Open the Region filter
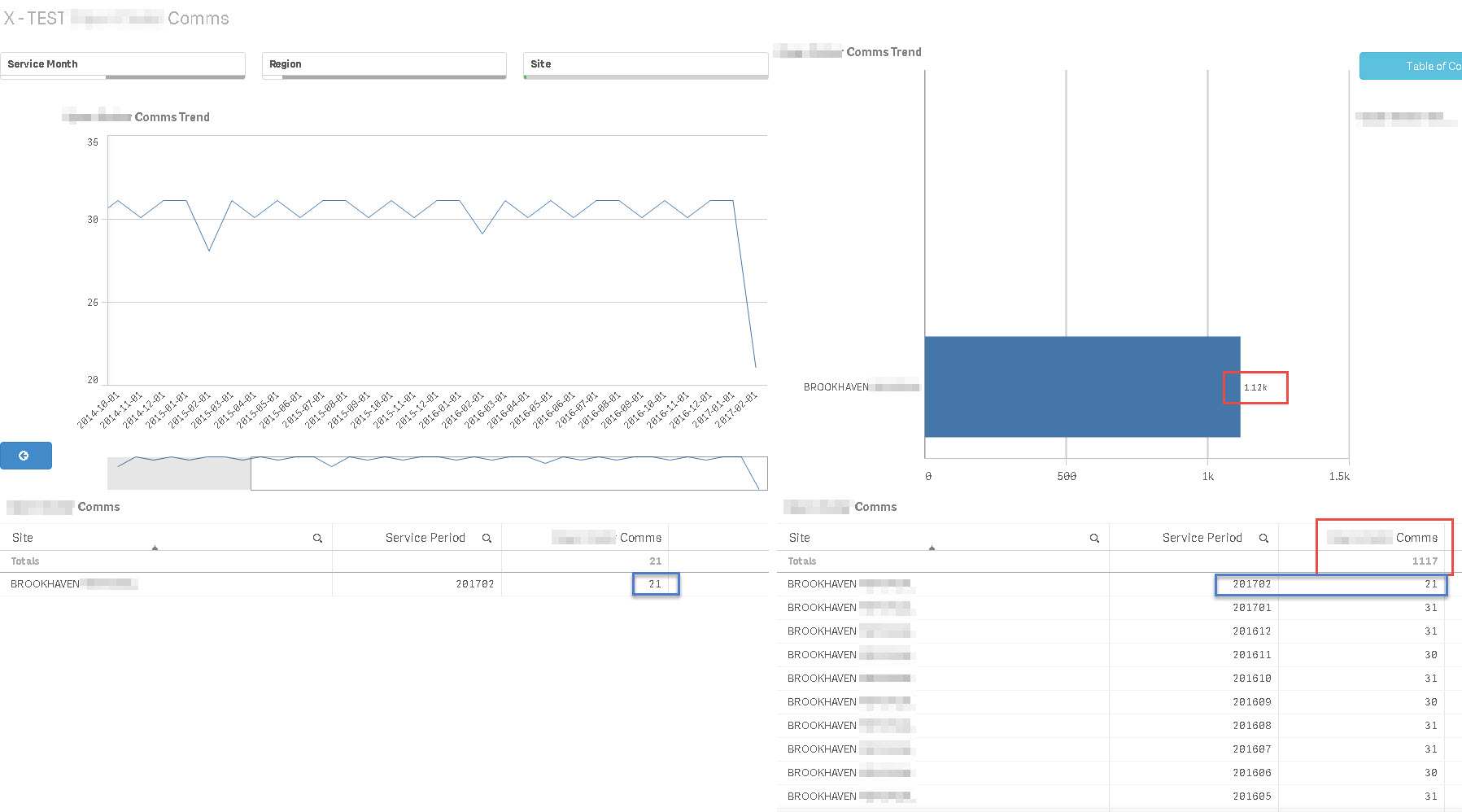Screen dimensions: 1462x812 384,65
